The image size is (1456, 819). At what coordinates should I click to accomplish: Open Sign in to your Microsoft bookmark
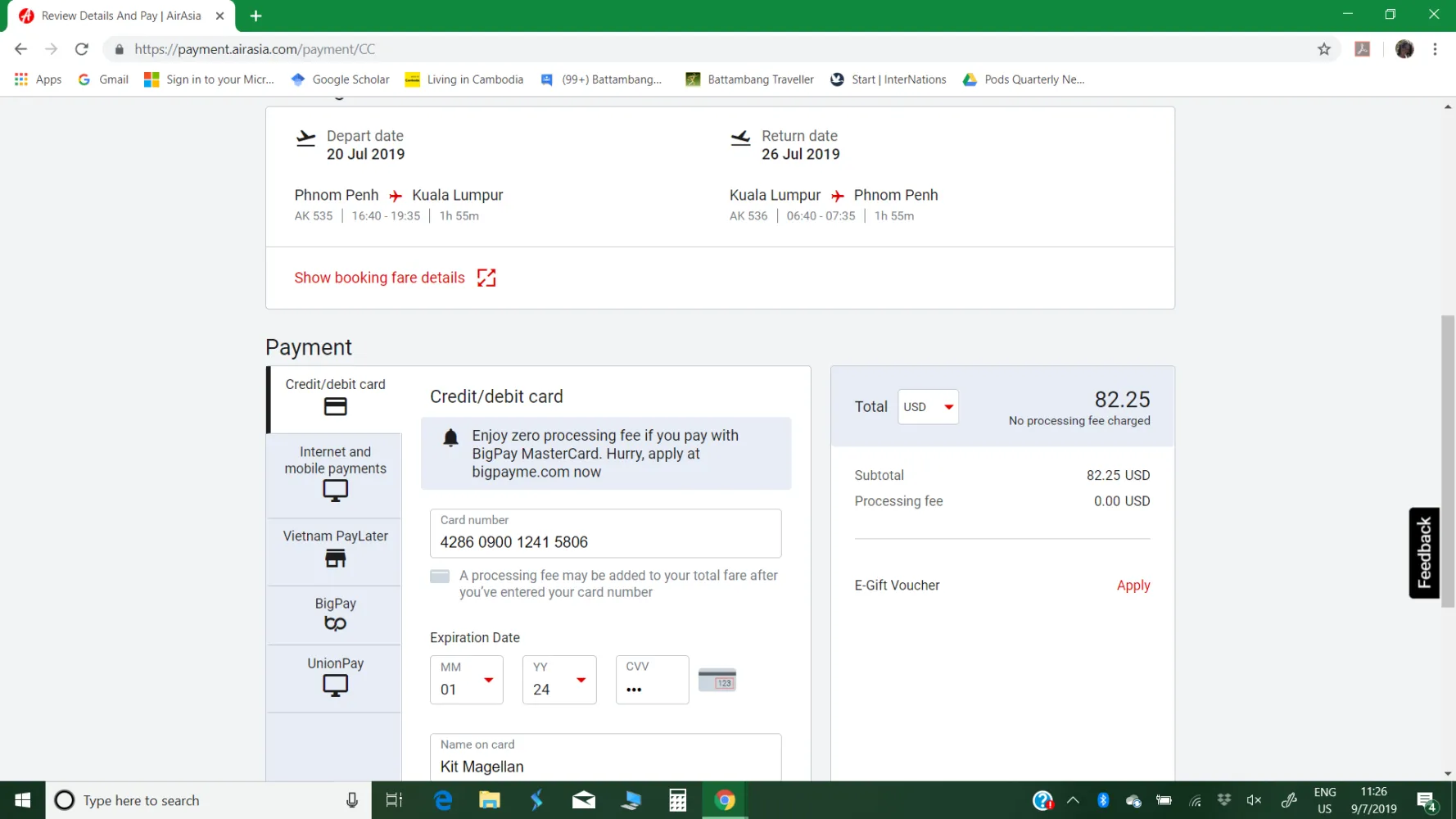[x=209, y=79]
